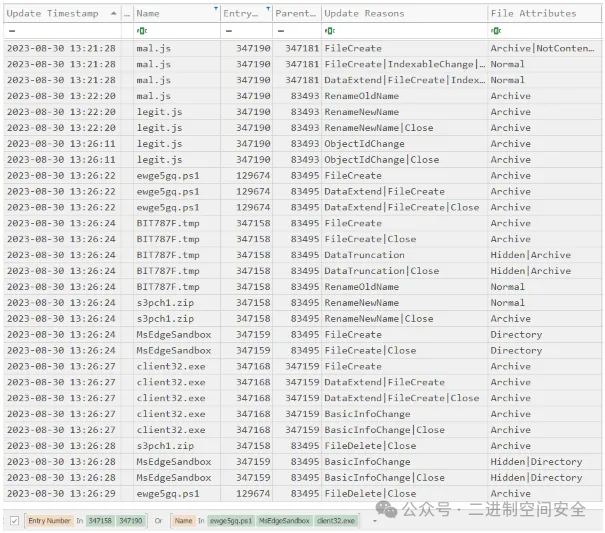Toggle the active filter checkbox at bottom

pos(14,520)
